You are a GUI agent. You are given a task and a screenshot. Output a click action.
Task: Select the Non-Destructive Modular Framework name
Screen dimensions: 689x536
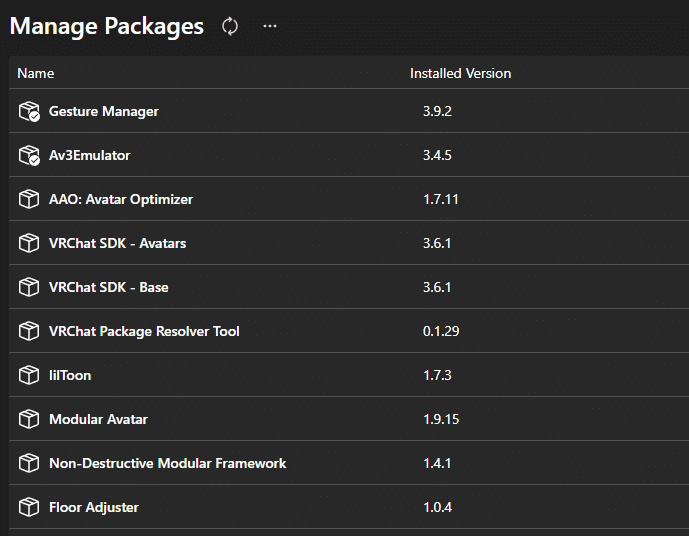[167, 463]
